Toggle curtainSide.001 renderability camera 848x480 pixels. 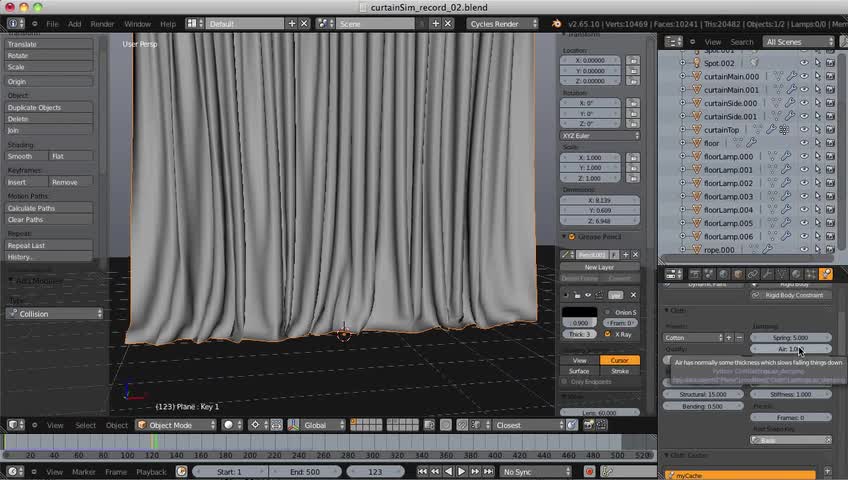(830, 116)
